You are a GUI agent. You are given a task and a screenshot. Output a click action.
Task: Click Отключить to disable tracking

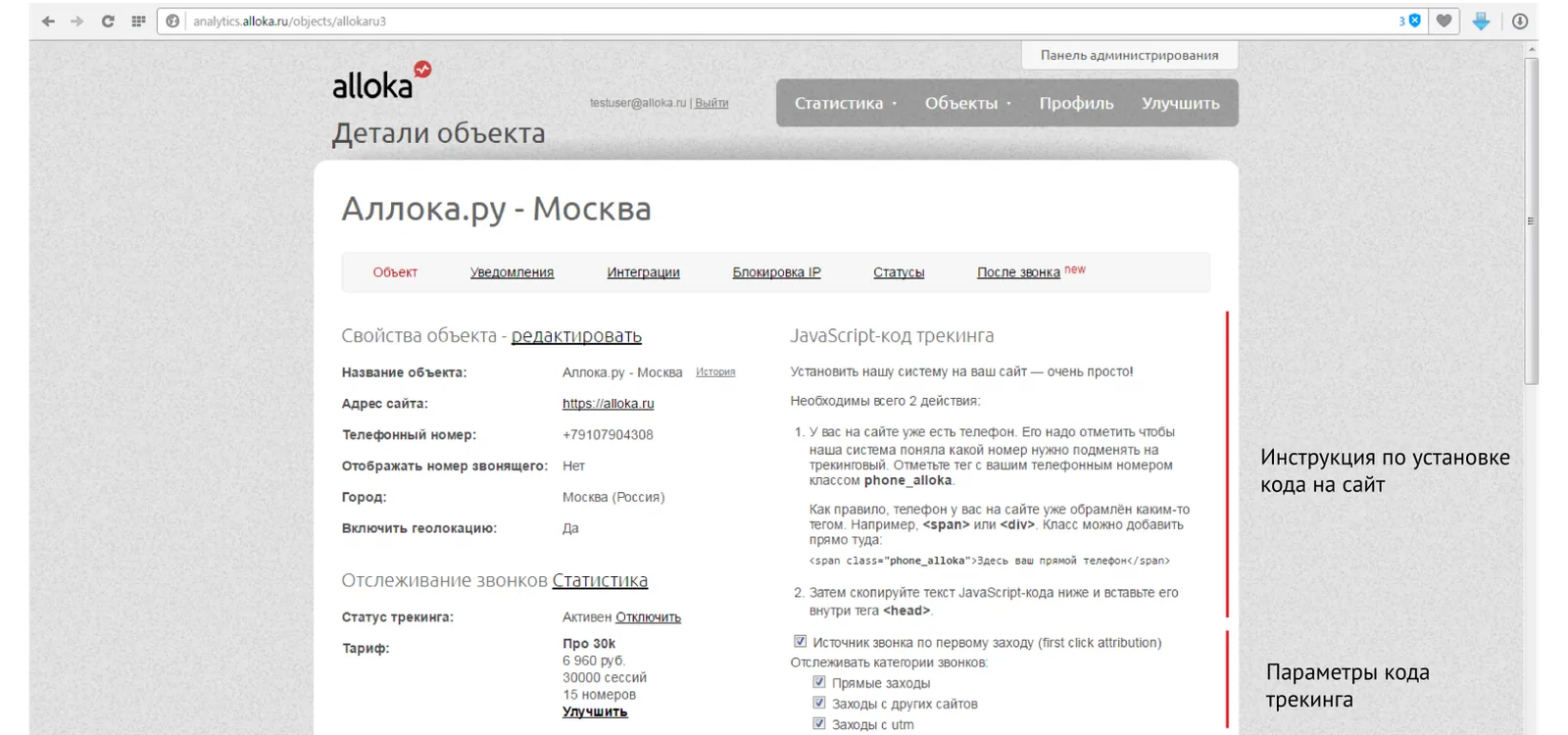tap(648, 617)
